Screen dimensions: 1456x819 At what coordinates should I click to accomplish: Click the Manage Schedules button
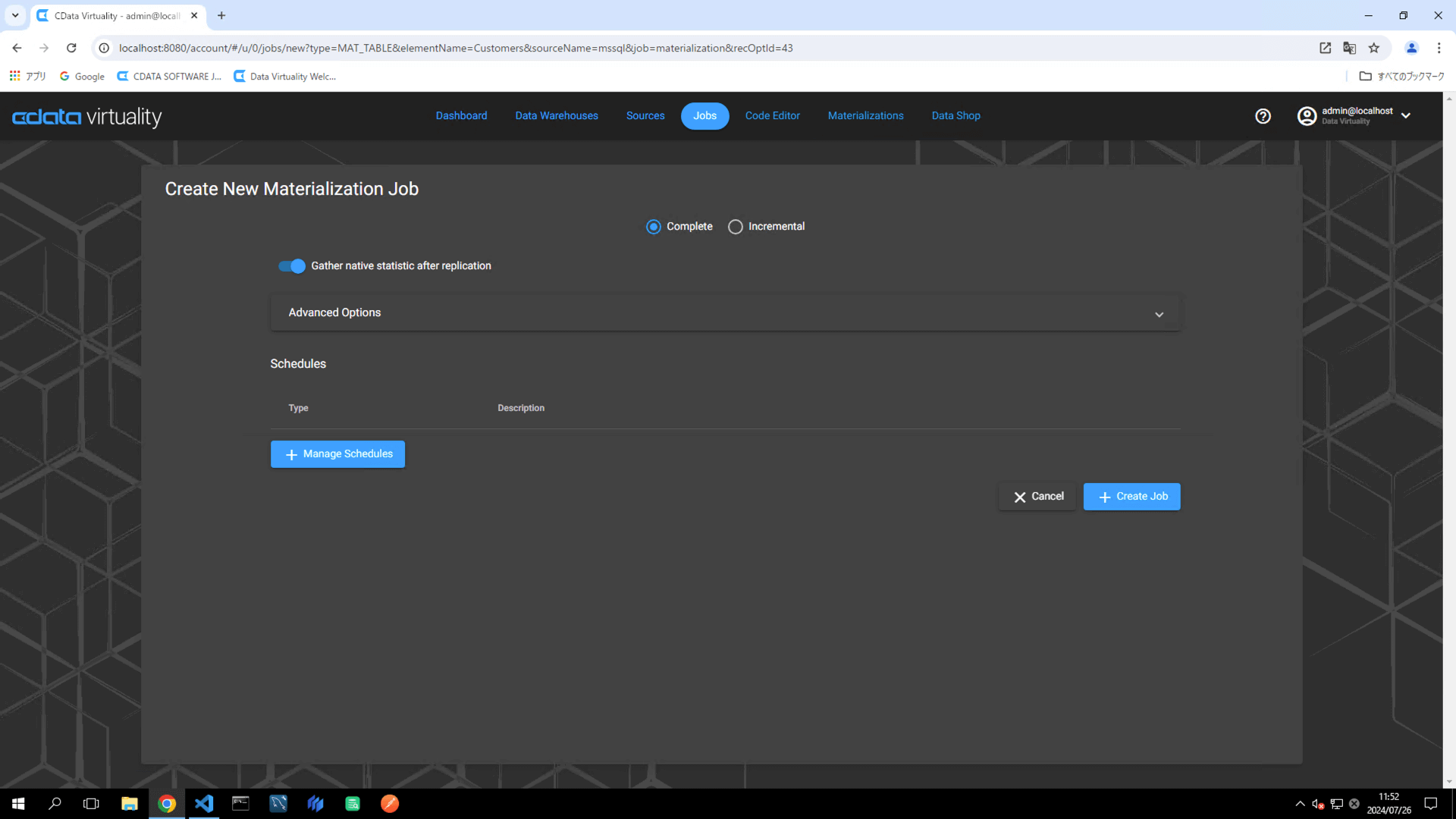click(337, 454)
